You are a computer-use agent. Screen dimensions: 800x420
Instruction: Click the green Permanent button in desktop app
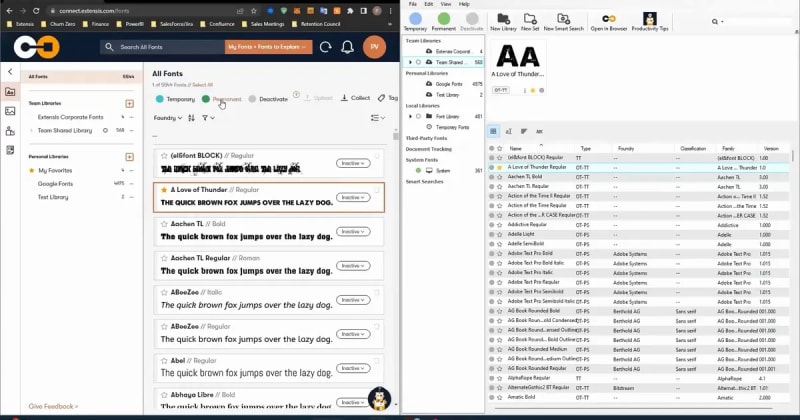click(x=444, y=22)
